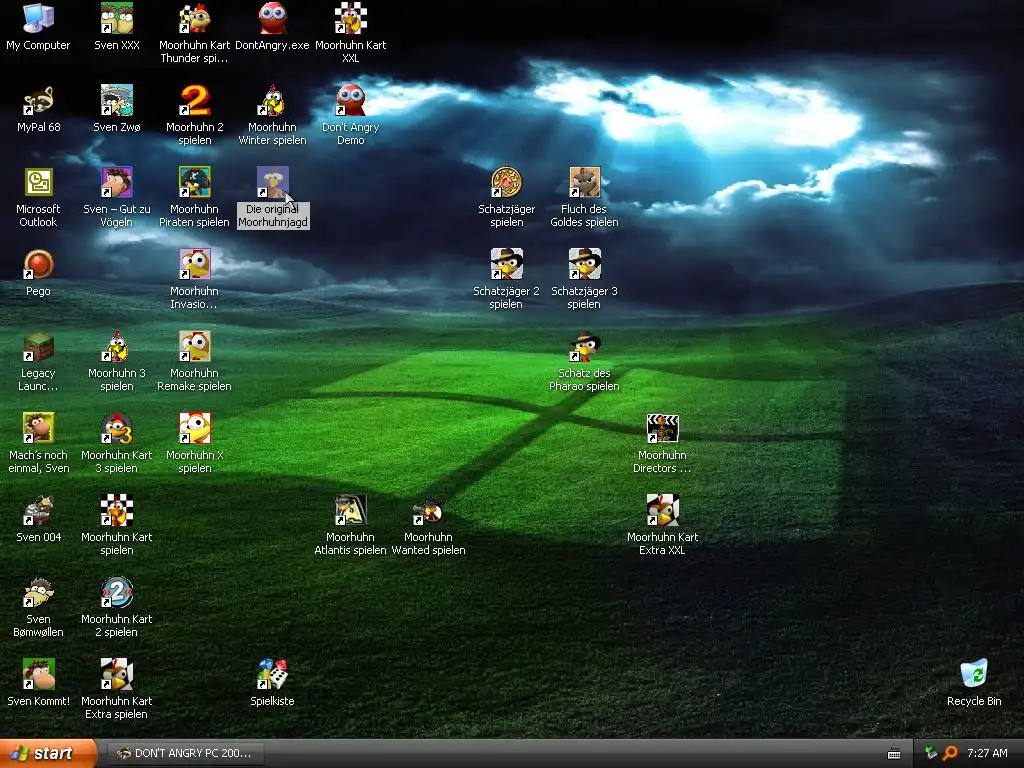Image resolution: width=1024 pixels, height=768 pixels.
Task: Open the Recycle Bin icon
Action: (974, 675)
